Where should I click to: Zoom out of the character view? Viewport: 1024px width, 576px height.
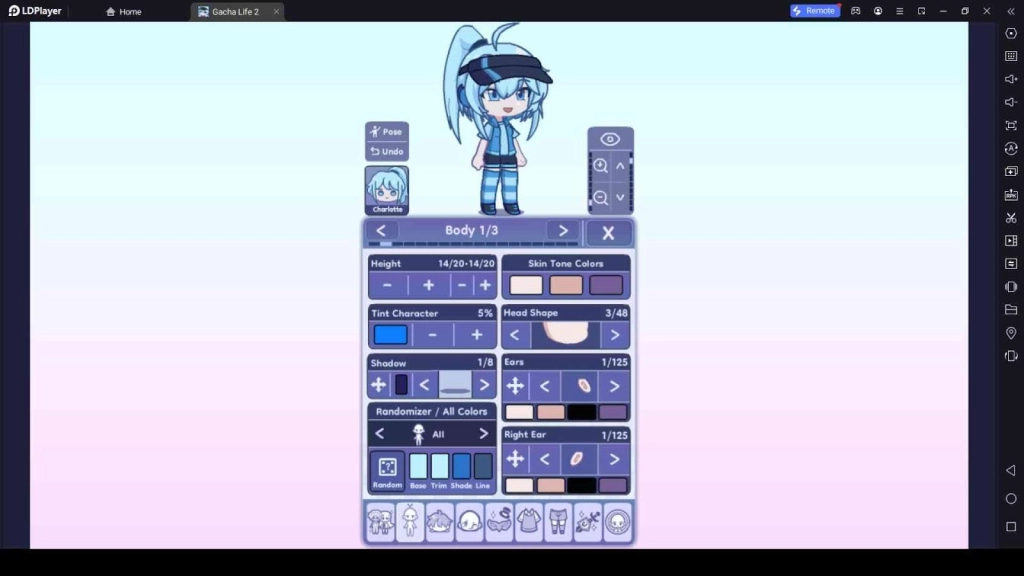tap(601, 197)
